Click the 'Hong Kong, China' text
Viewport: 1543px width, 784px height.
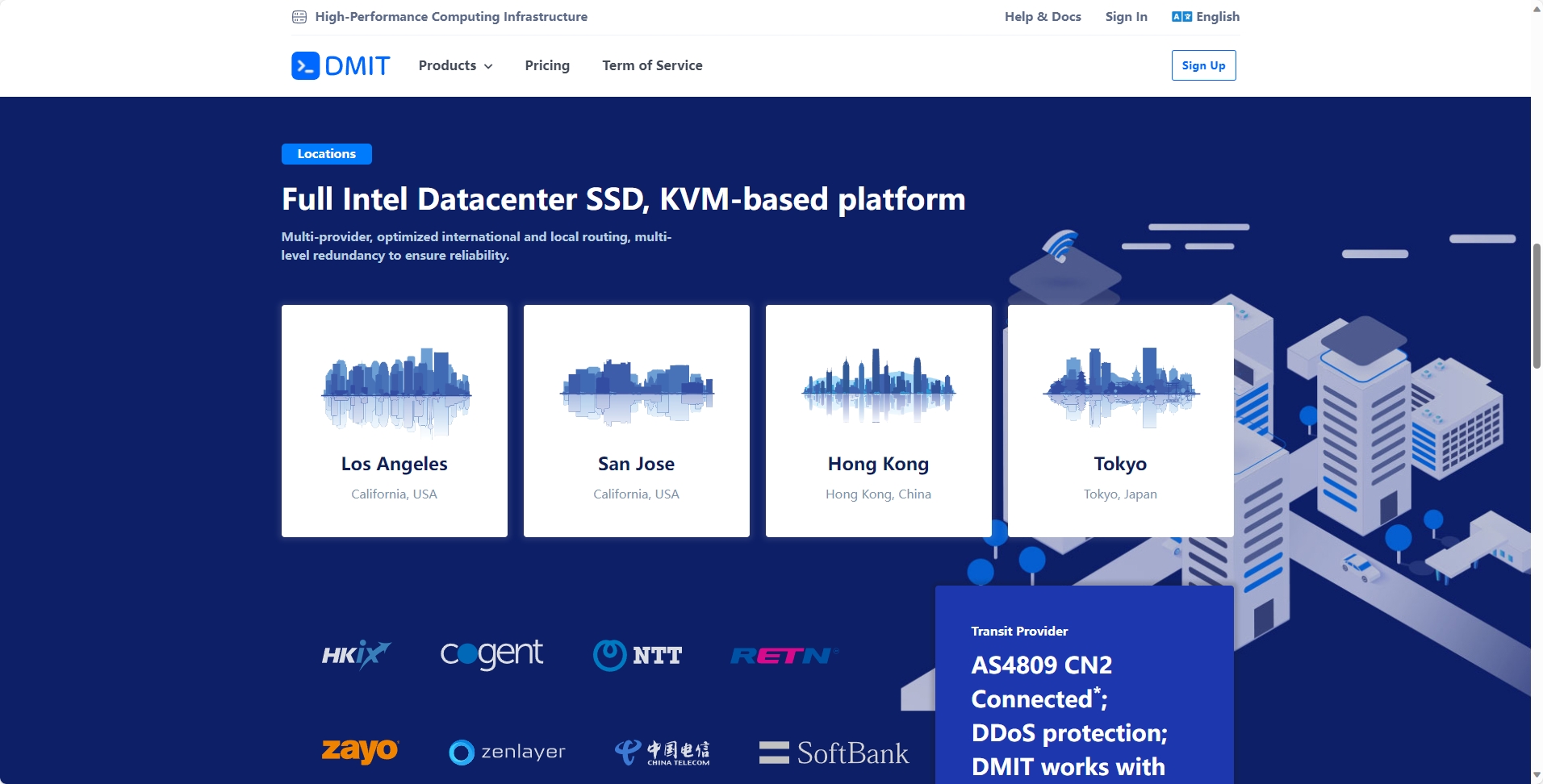[x=878, y=494]
